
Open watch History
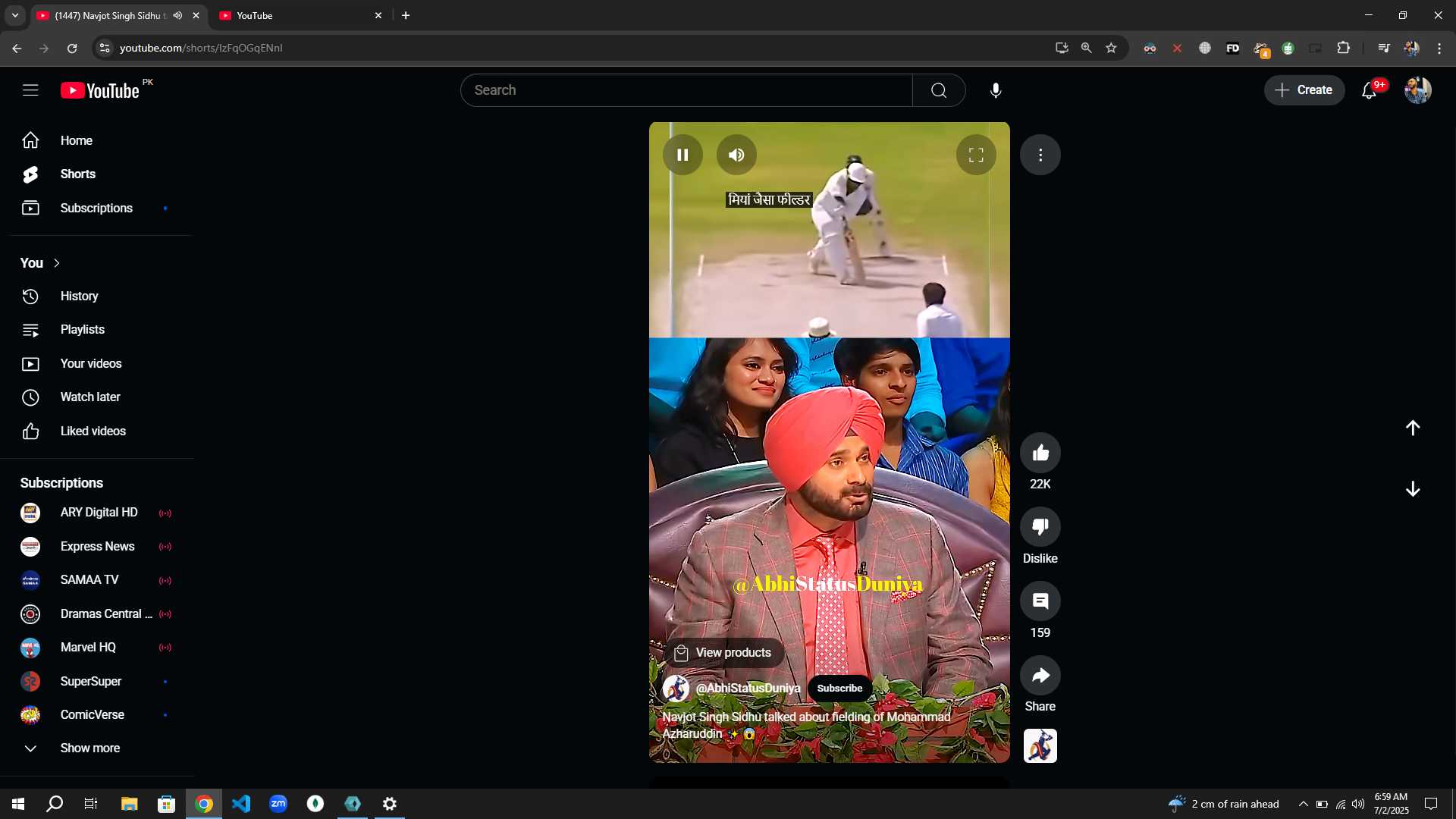97,296
